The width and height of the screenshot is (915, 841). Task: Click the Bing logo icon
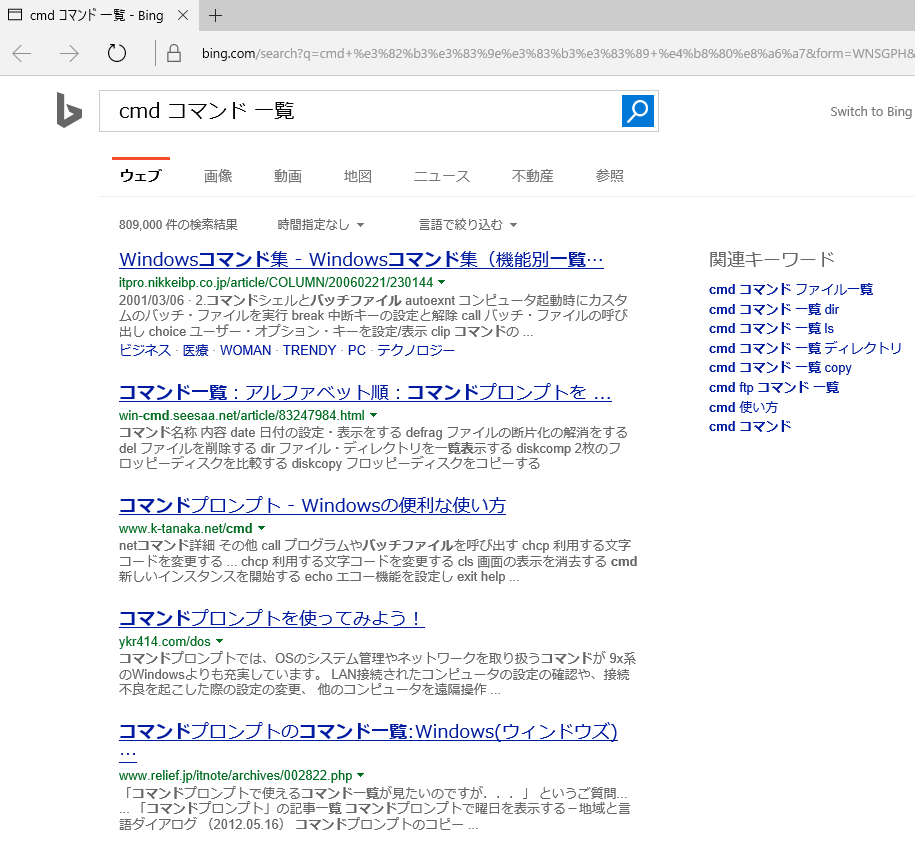tap(69, 110)
